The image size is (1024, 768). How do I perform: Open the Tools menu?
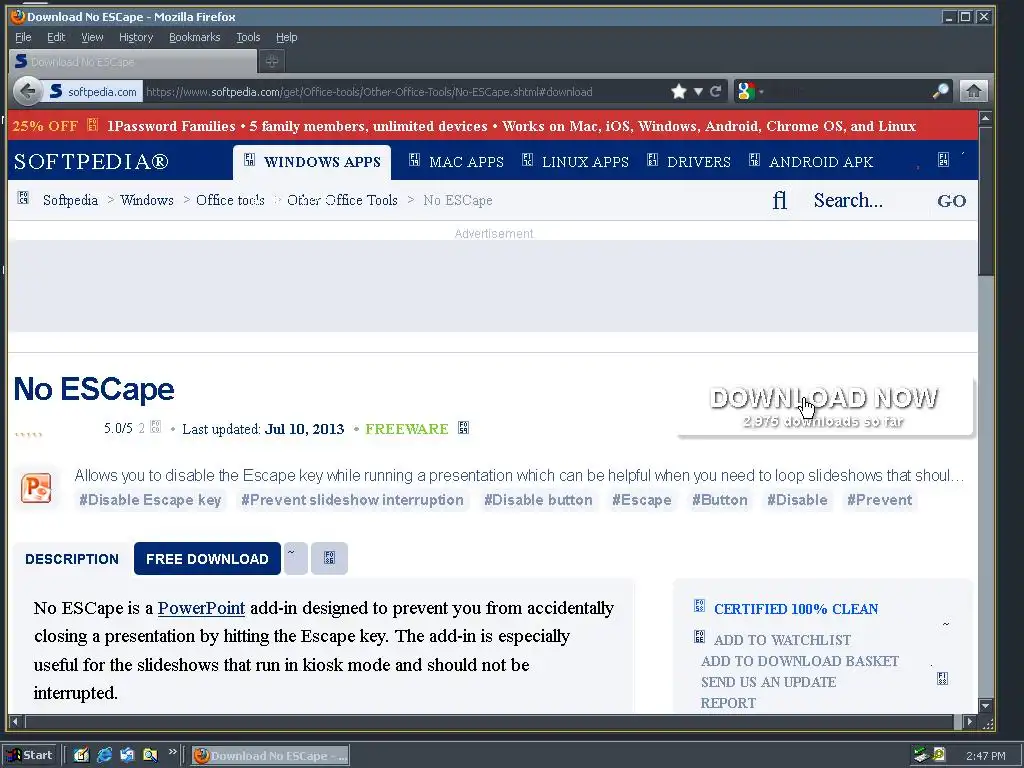coord(248,37)
